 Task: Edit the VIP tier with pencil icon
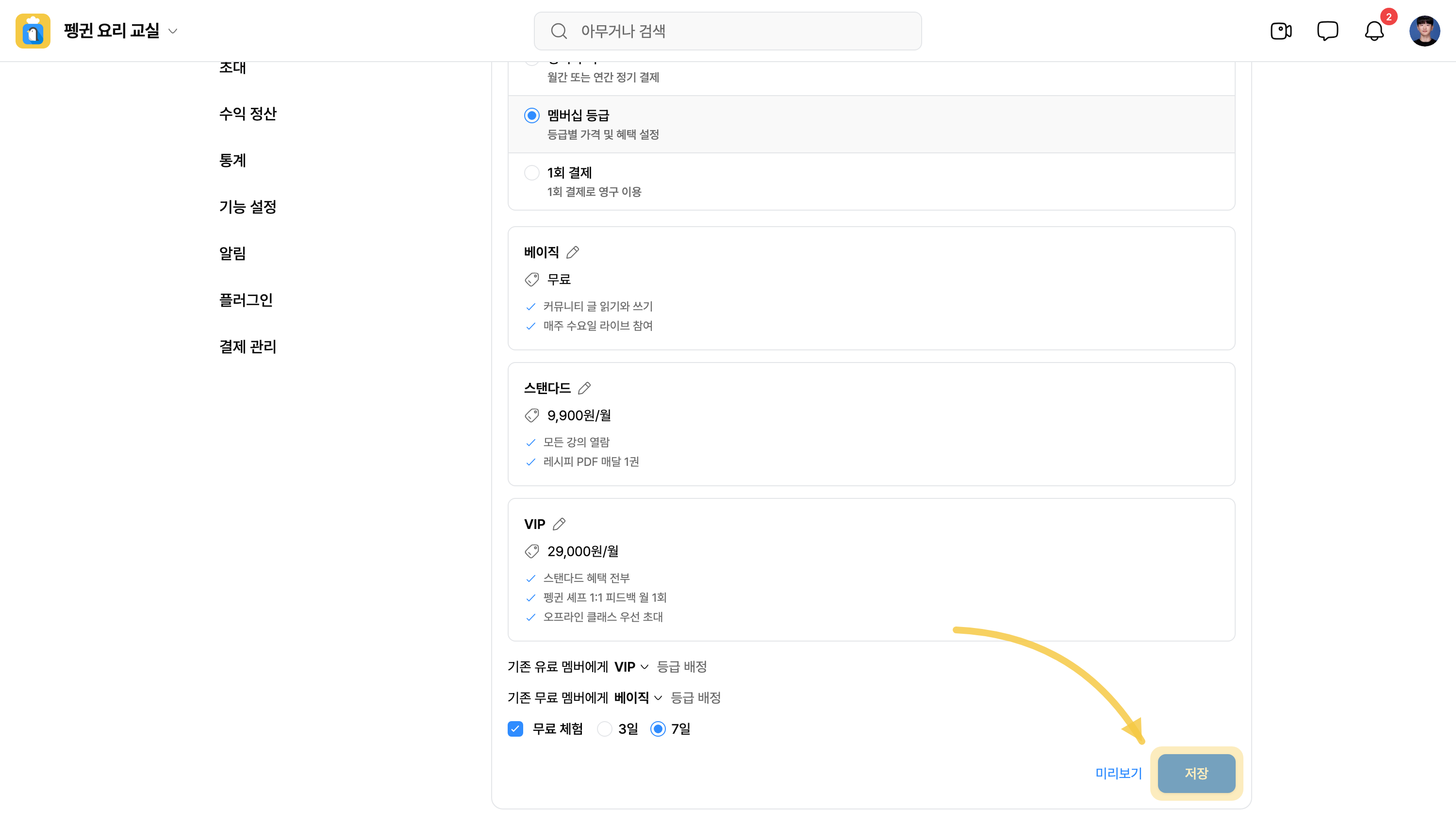point(559,524)
